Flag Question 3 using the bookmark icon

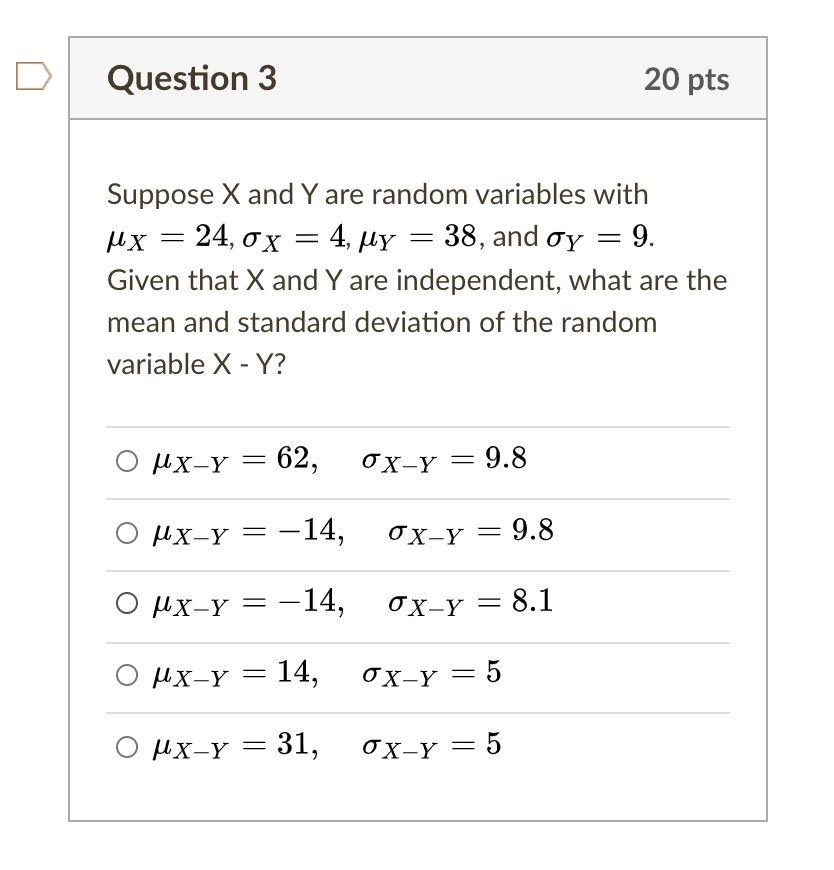click(33, 76)
